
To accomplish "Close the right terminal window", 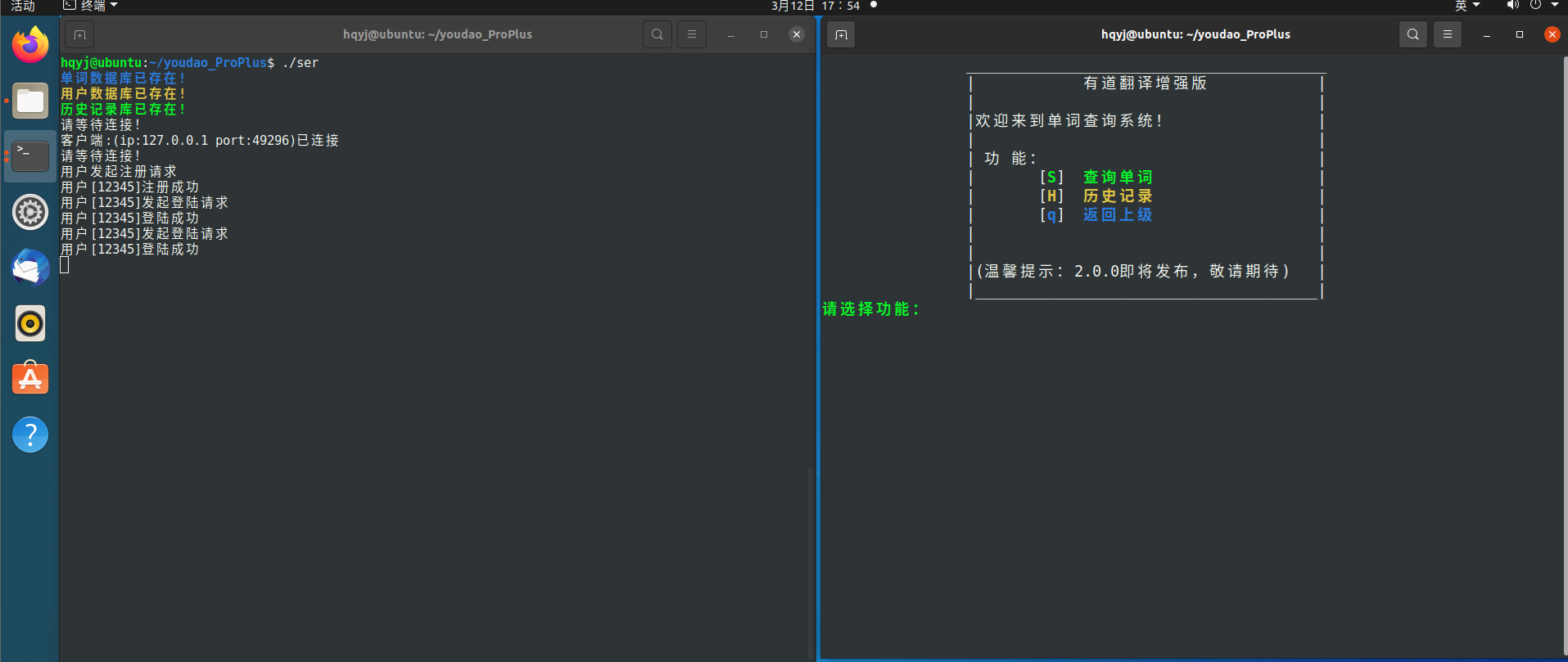I will click(x=1552, y=34).
